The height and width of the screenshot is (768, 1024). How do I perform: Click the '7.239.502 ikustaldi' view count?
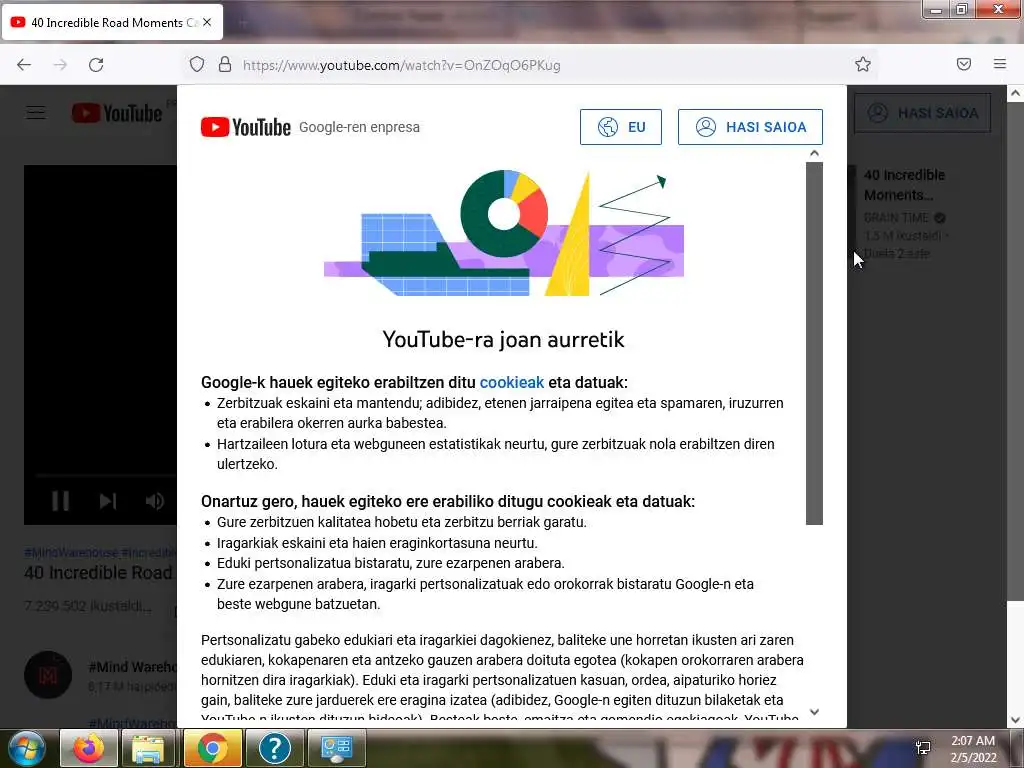click(x=88, y=606)
